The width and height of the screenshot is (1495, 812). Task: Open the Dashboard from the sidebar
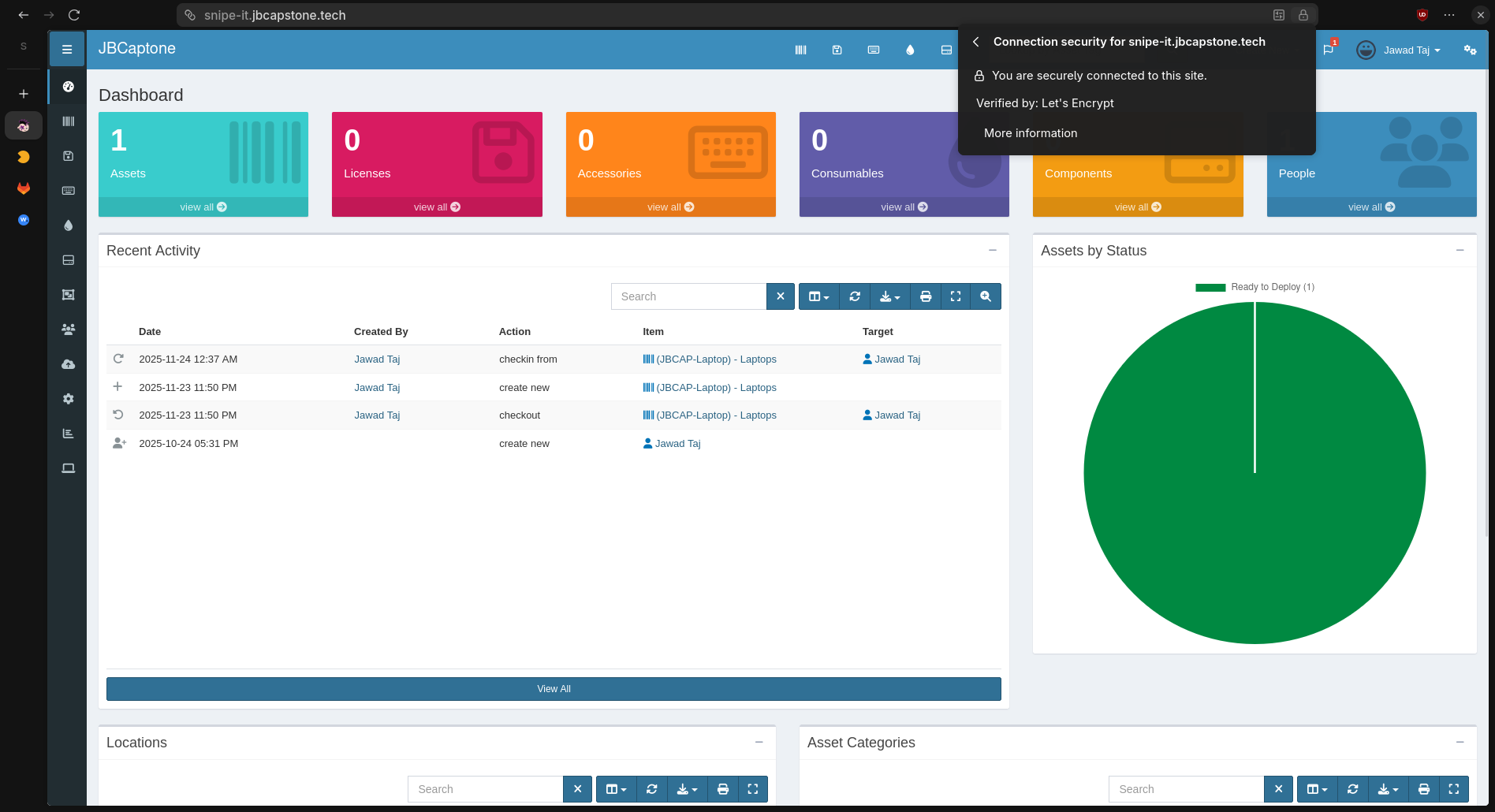click(x=68, y=86)
